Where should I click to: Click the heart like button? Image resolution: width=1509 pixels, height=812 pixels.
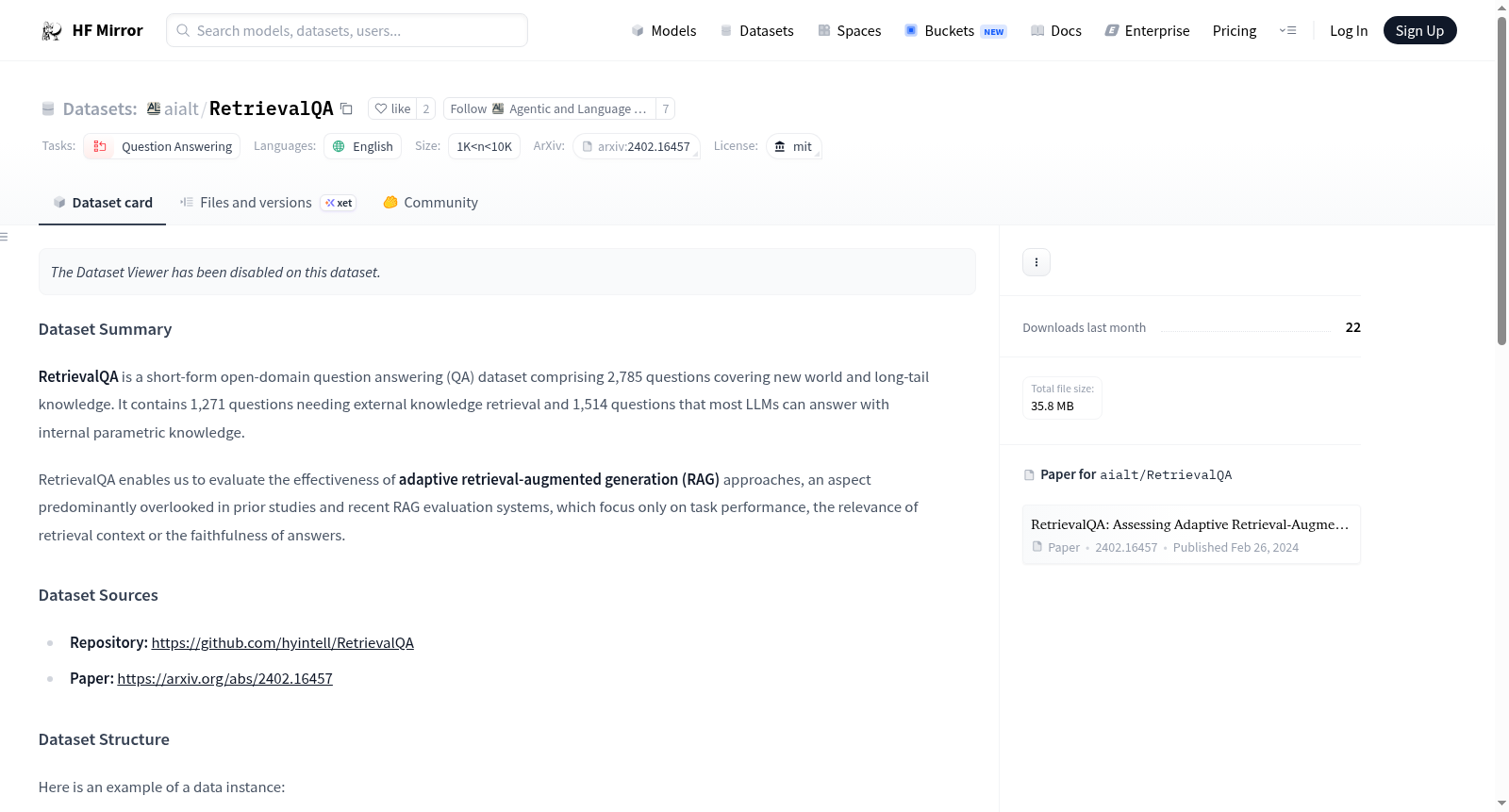392,108
